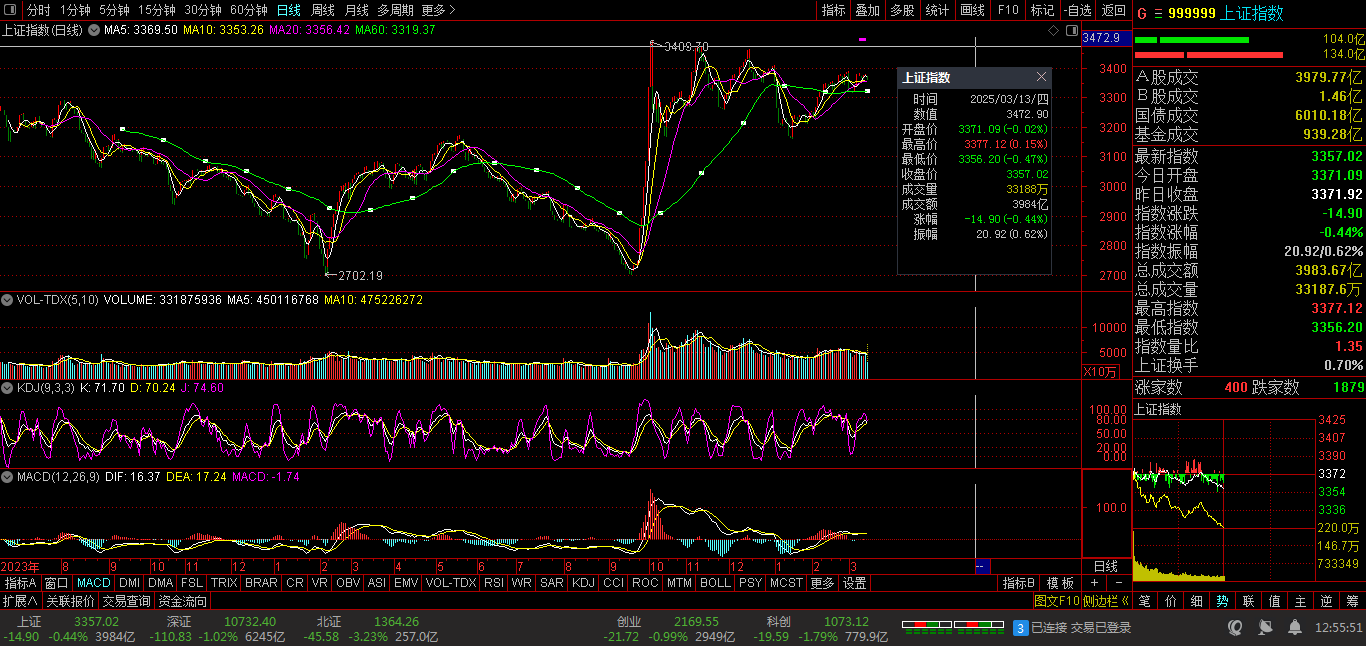
Task: Expand the KDJ indicator dropdown circle
Action: [x=7, y=387]
